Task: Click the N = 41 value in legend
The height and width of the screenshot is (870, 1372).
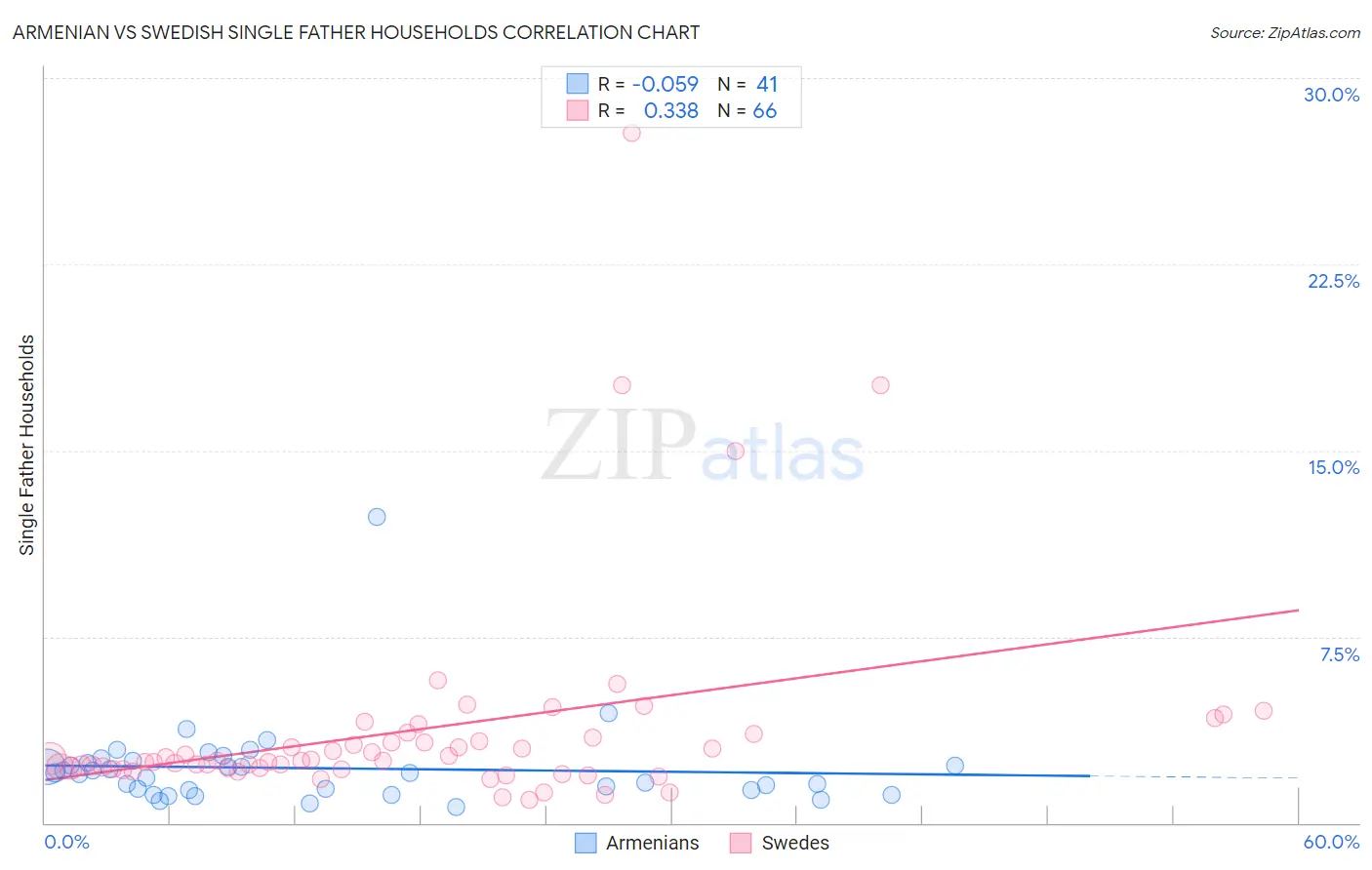Action: coord(747,84)
